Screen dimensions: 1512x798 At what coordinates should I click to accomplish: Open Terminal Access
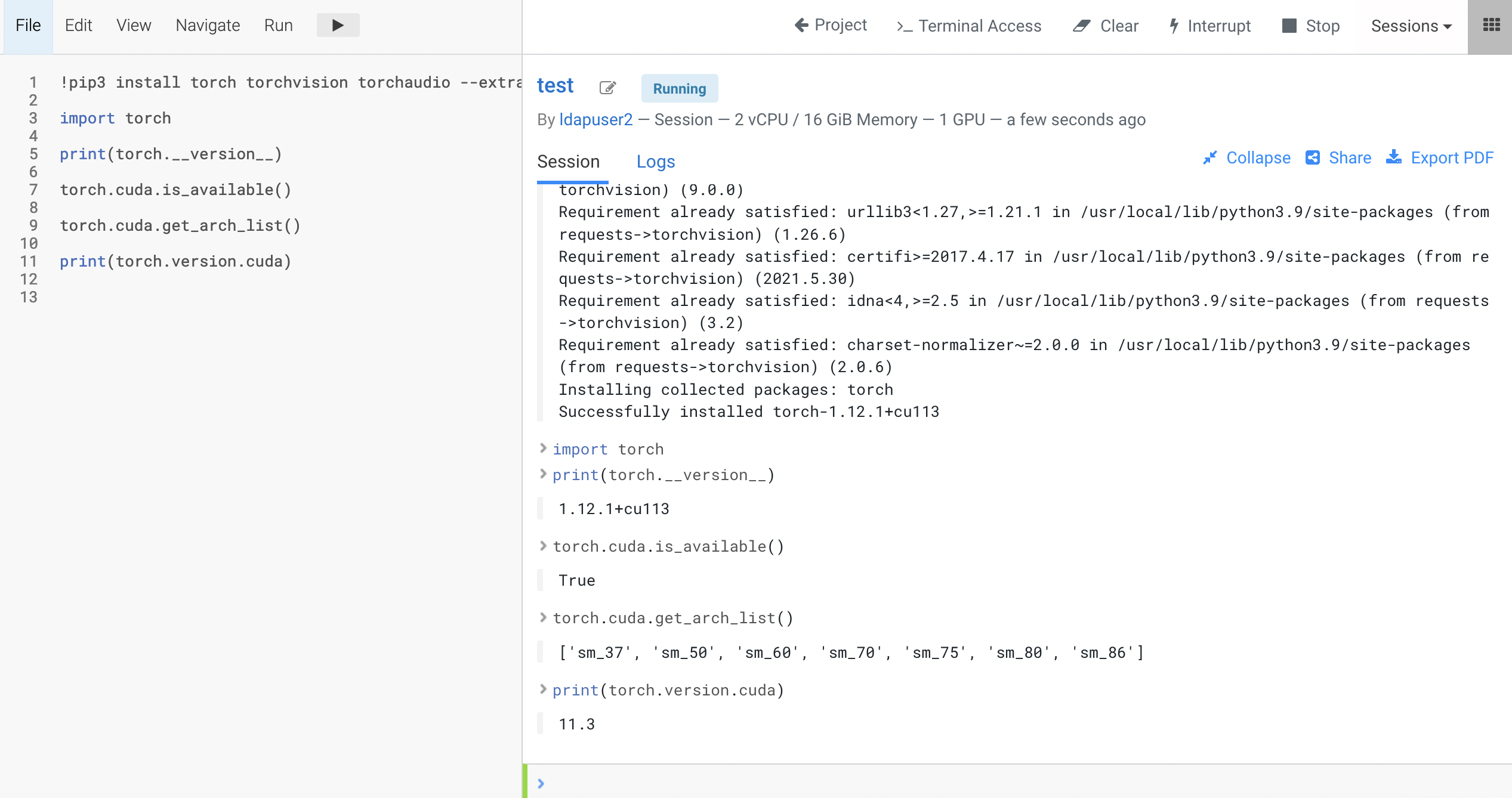(x=968, y=26)
